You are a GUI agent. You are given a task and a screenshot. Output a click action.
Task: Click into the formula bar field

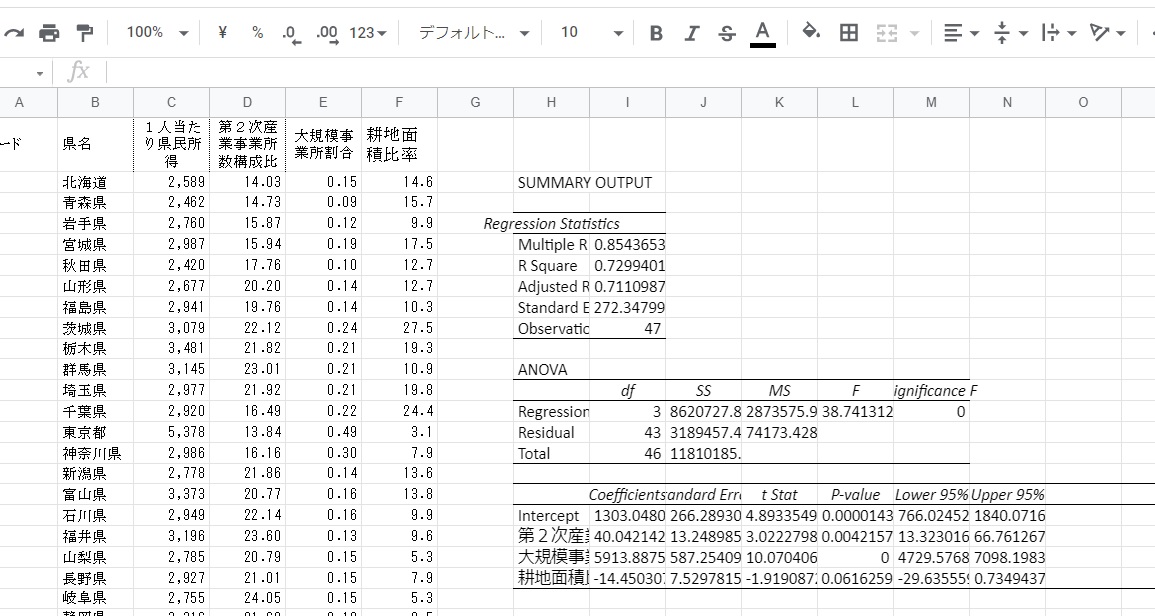(631, 72)
